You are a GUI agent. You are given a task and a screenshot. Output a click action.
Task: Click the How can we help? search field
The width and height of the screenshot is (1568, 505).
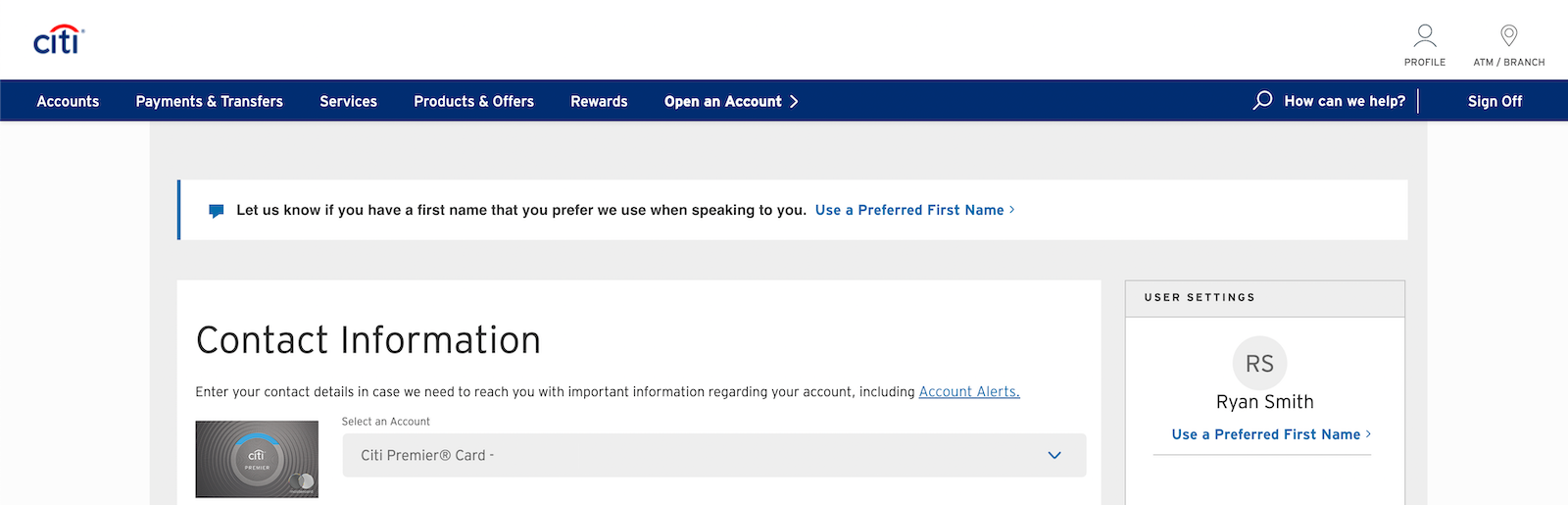[1345, 102]
